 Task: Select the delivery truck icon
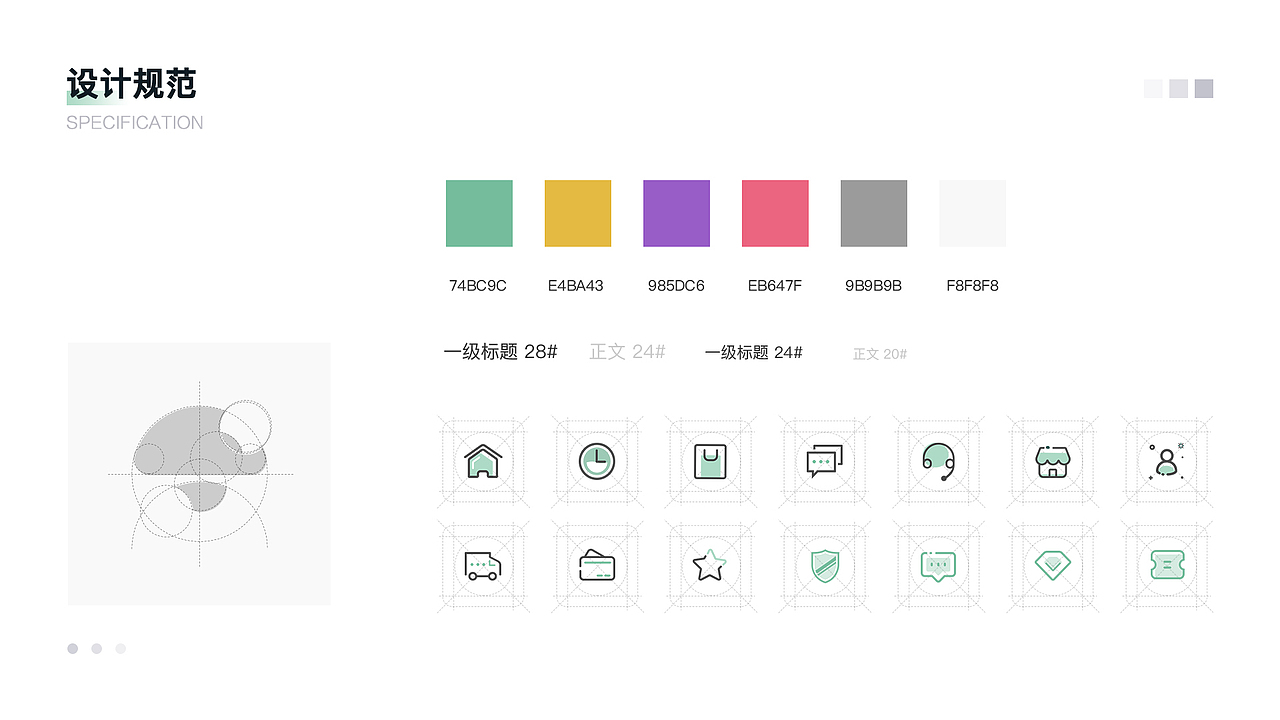point(482,565)
